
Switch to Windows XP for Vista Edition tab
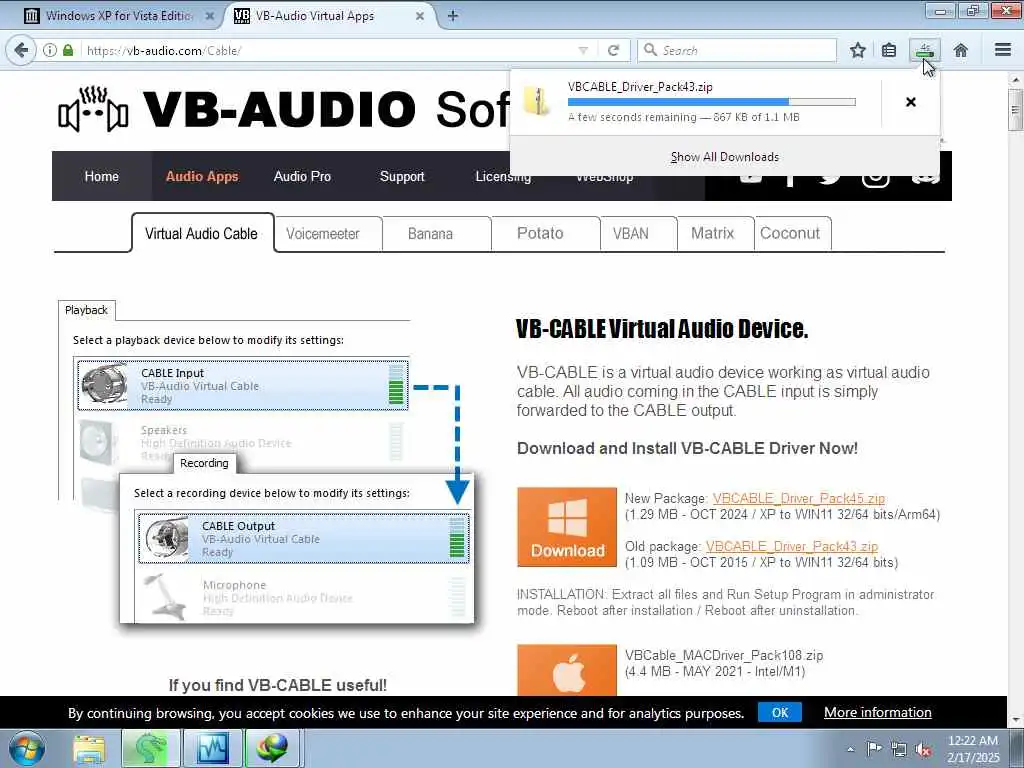tap(119, 16)
